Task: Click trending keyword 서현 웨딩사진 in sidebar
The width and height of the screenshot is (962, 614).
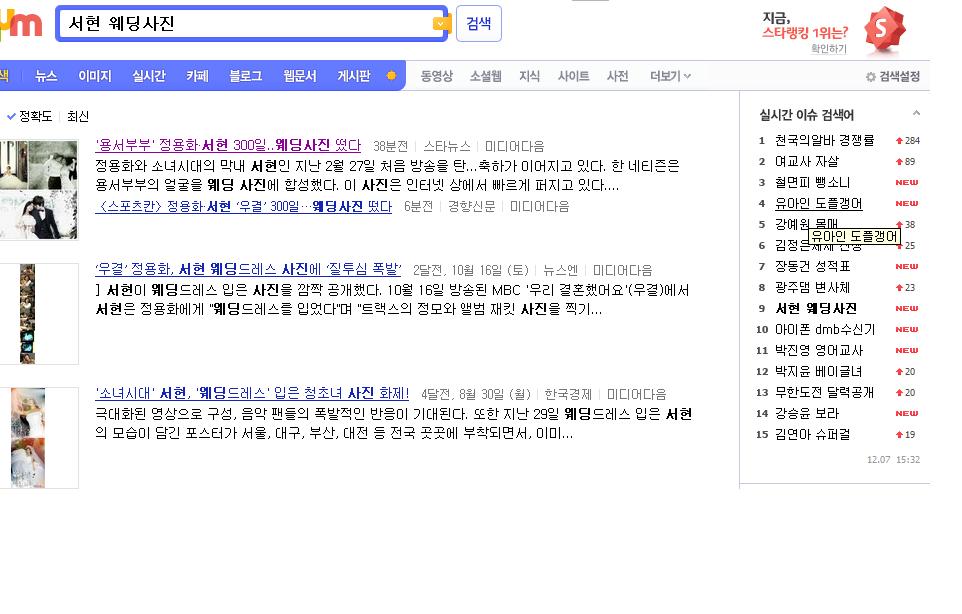Action: coord(816,308)
